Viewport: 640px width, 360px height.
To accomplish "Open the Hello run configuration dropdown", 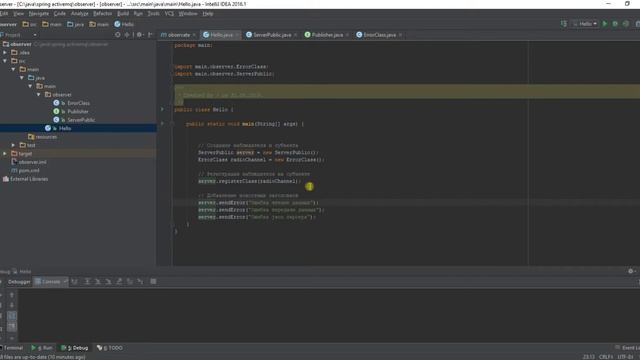I will pos(585,24).
